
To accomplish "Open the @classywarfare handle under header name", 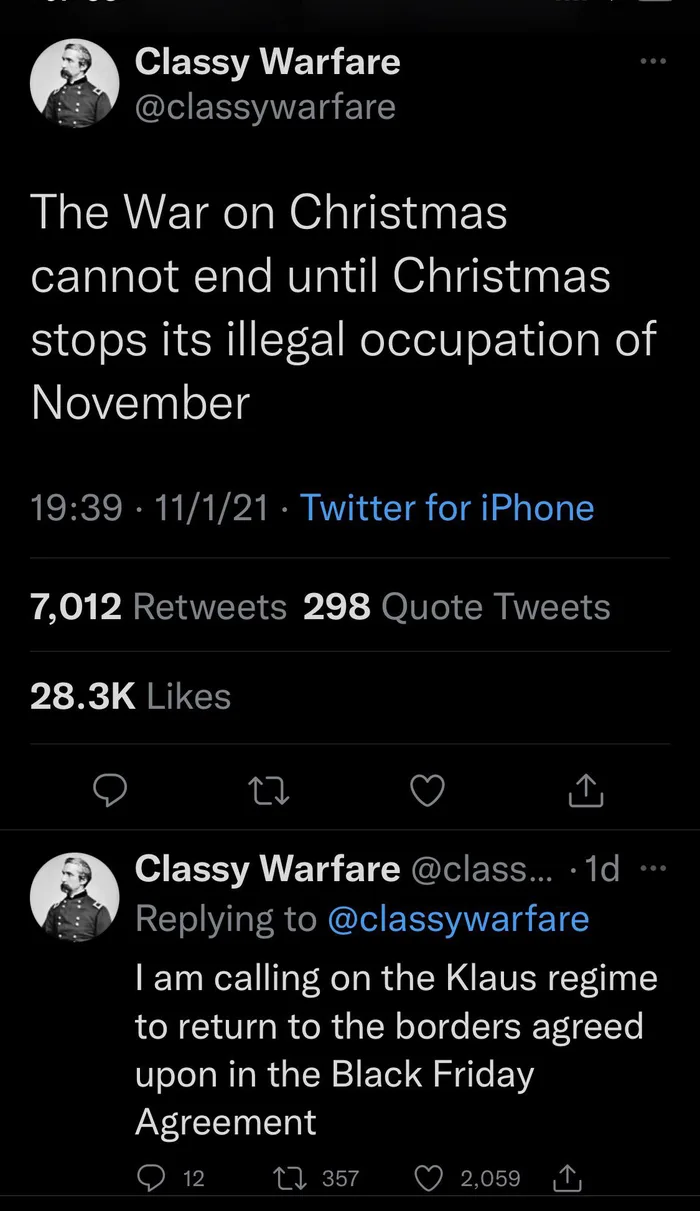I will (x=265, y=106).
